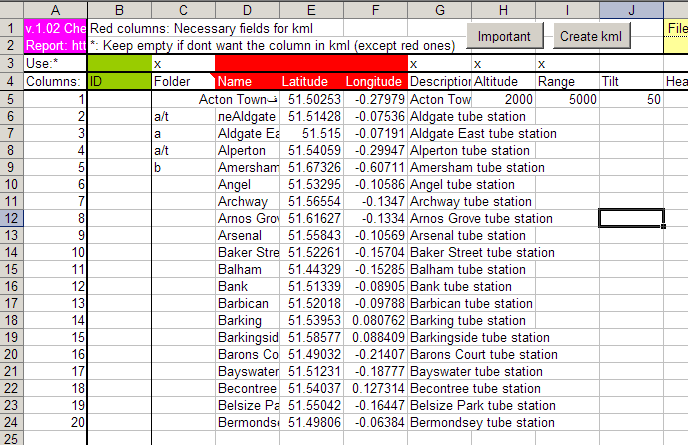The width and height of the screenshot is (688, 445).
Task: Select column E header
Action: (x=312, y=10)
